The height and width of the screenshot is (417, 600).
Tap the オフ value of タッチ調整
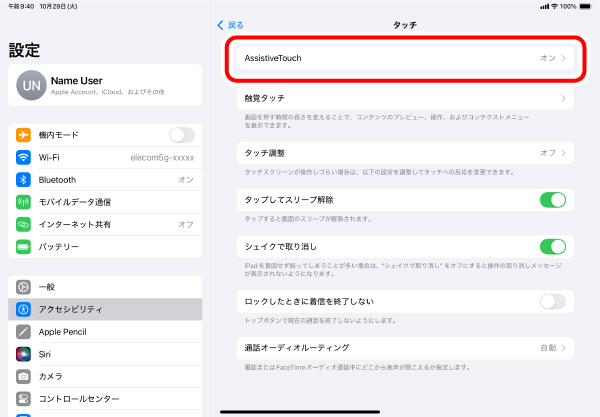(x=548, y=153)
